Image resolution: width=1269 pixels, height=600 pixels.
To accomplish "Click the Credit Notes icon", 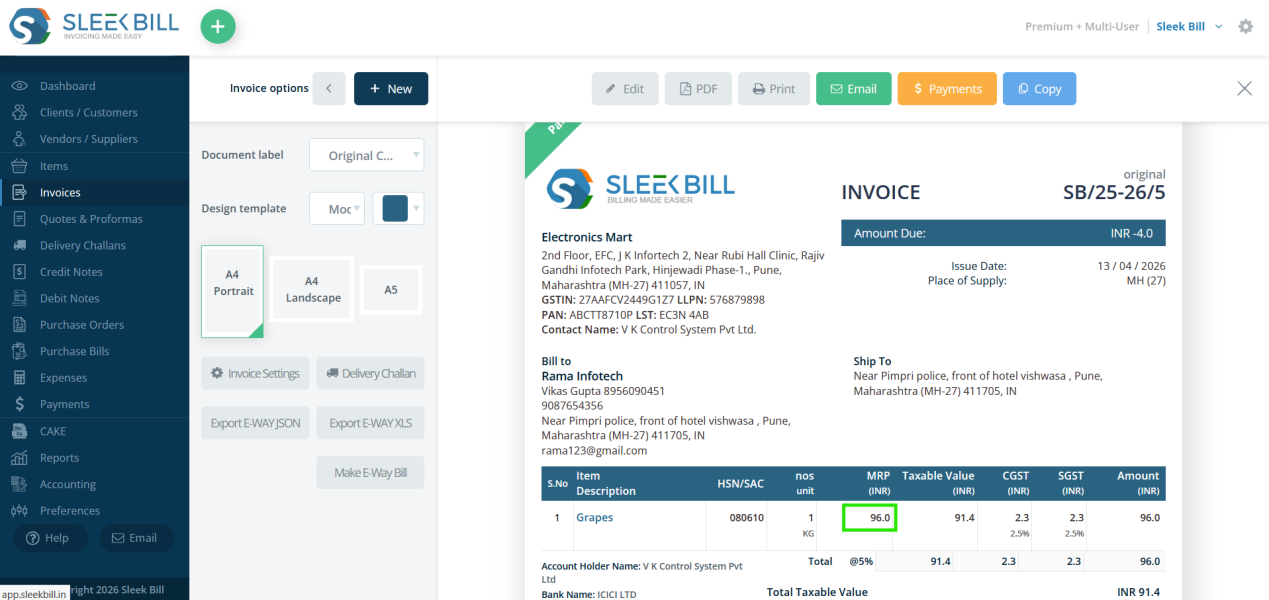I will pyautogui.click(x=19, y=272).
